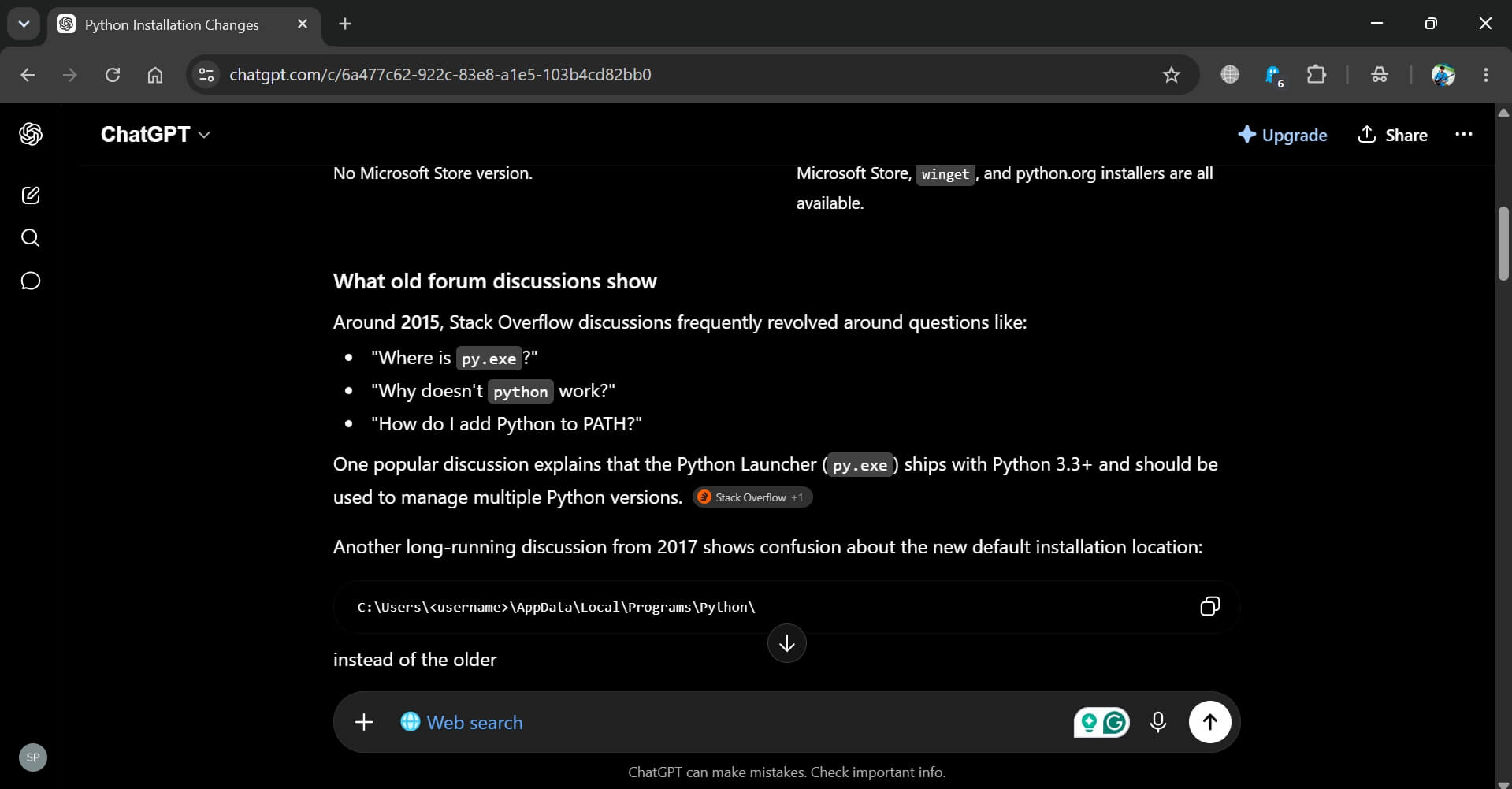Click the scrollbar up arrow
Image resolution: width=1512 pixels, height=789 pixels.
(x=1503, y=113)
